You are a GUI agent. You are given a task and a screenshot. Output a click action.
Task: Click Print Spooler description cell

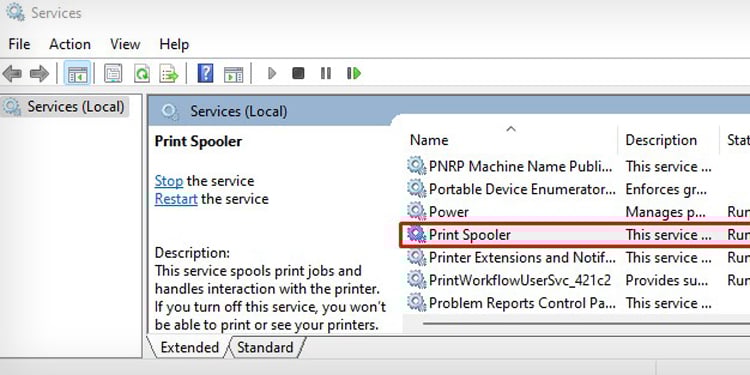(668, 235)
